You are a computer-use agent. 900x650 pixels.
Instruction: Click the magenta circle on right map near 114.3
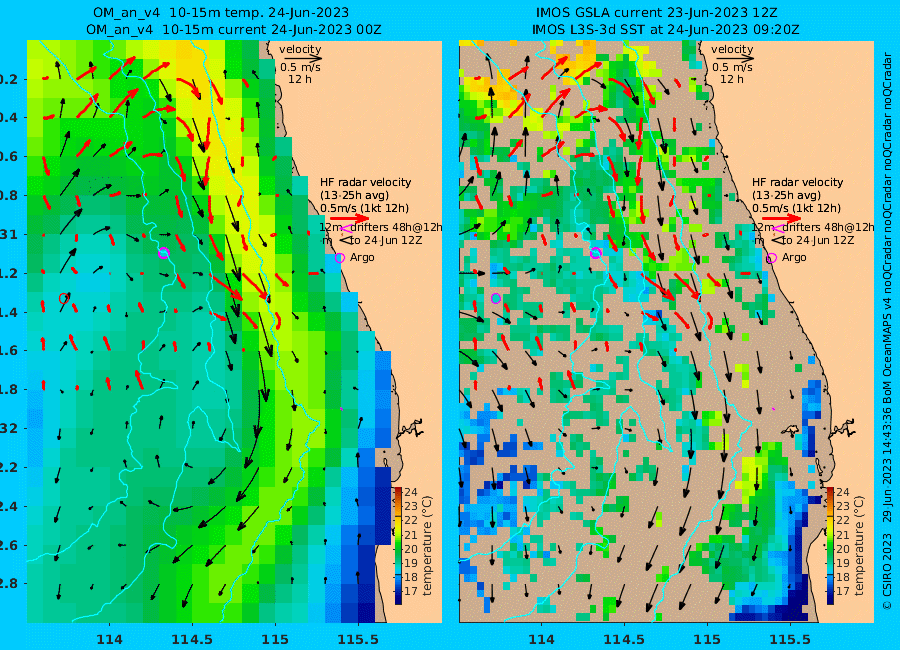coord(595,253)
